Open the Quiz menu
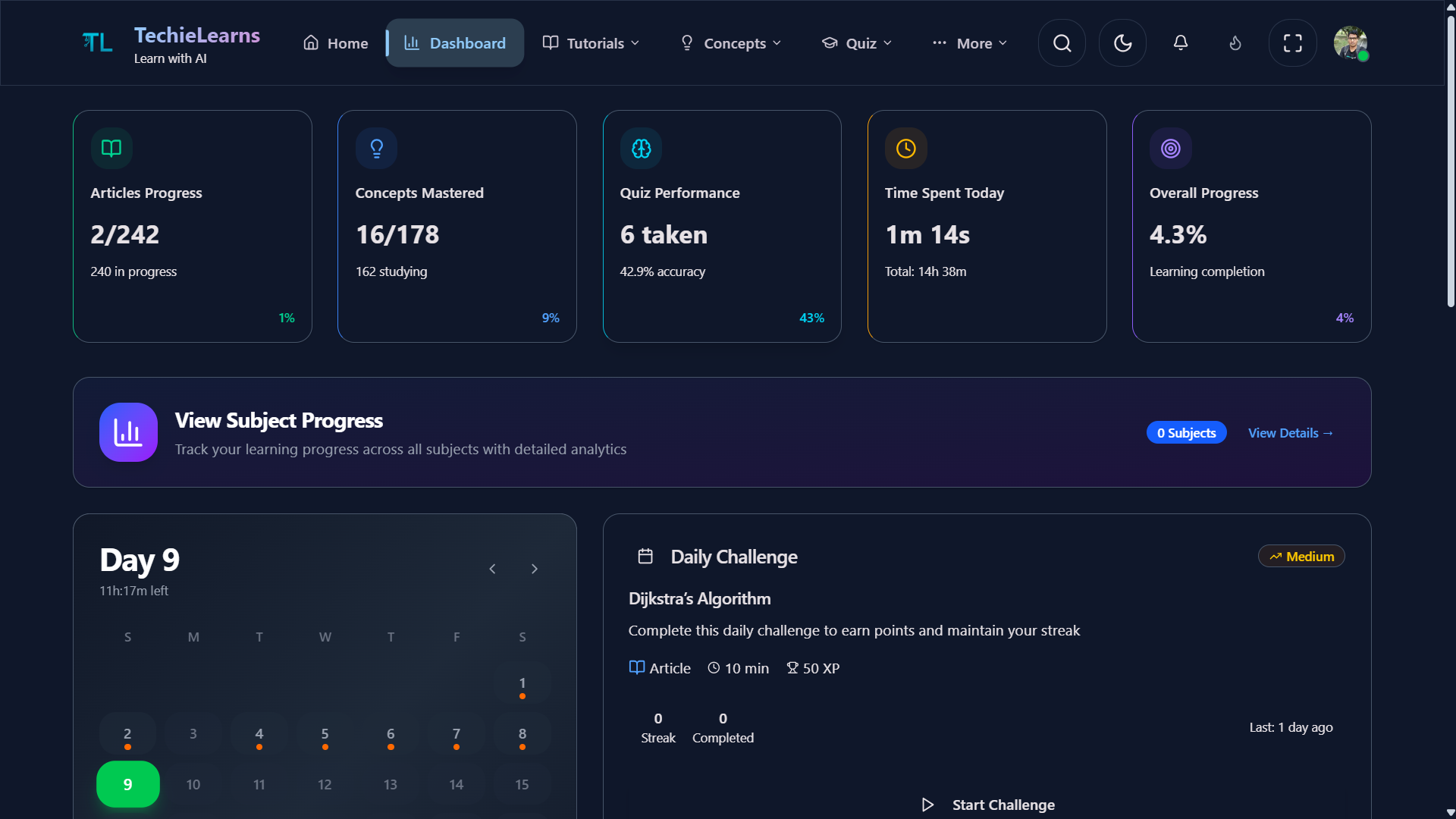Image resolution: width=1456 pixels, height=819 pixels. (x=856, y=43)
